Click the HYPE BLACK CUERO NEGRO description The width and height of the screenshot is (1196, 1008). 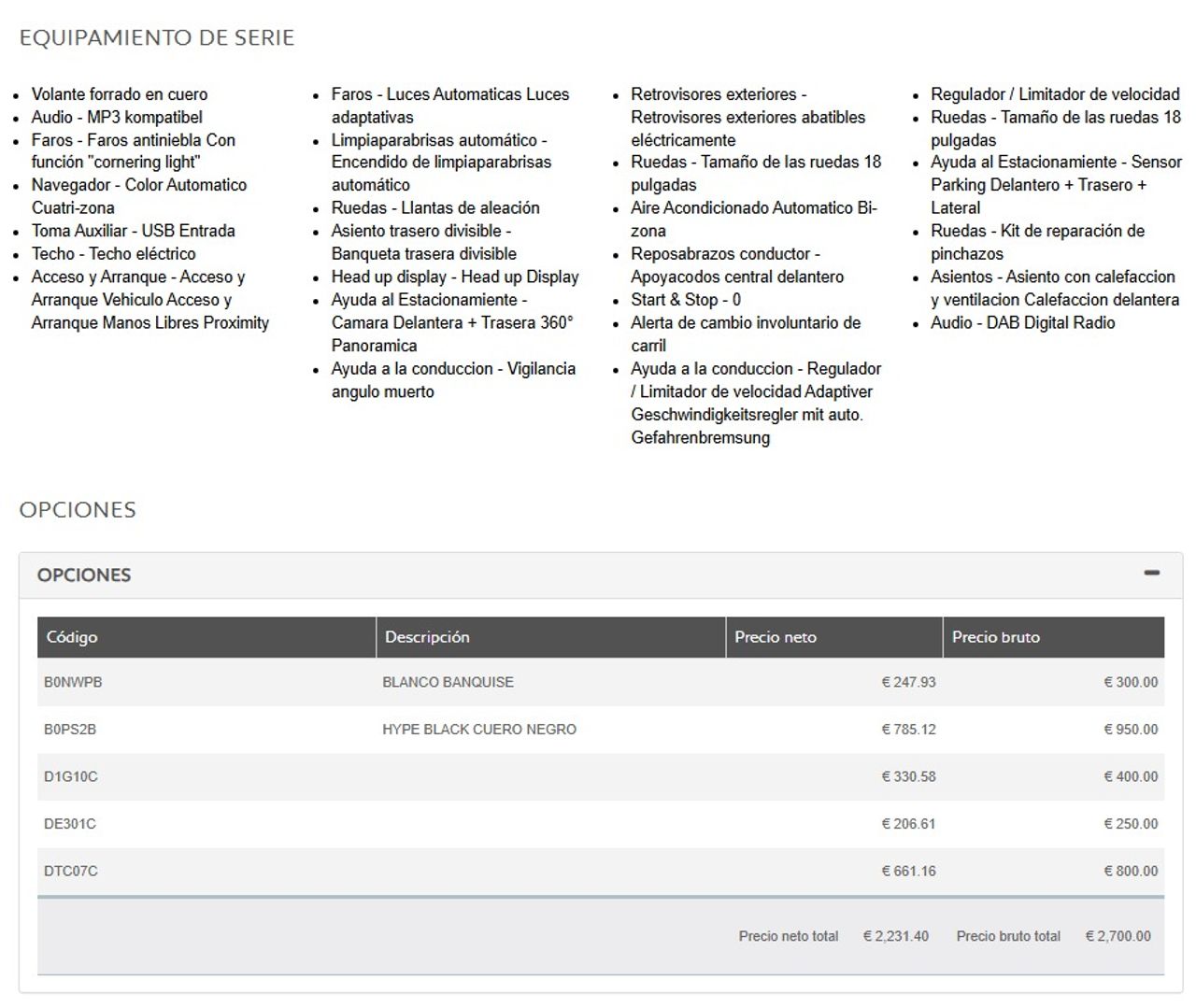(x=478, y=730)
